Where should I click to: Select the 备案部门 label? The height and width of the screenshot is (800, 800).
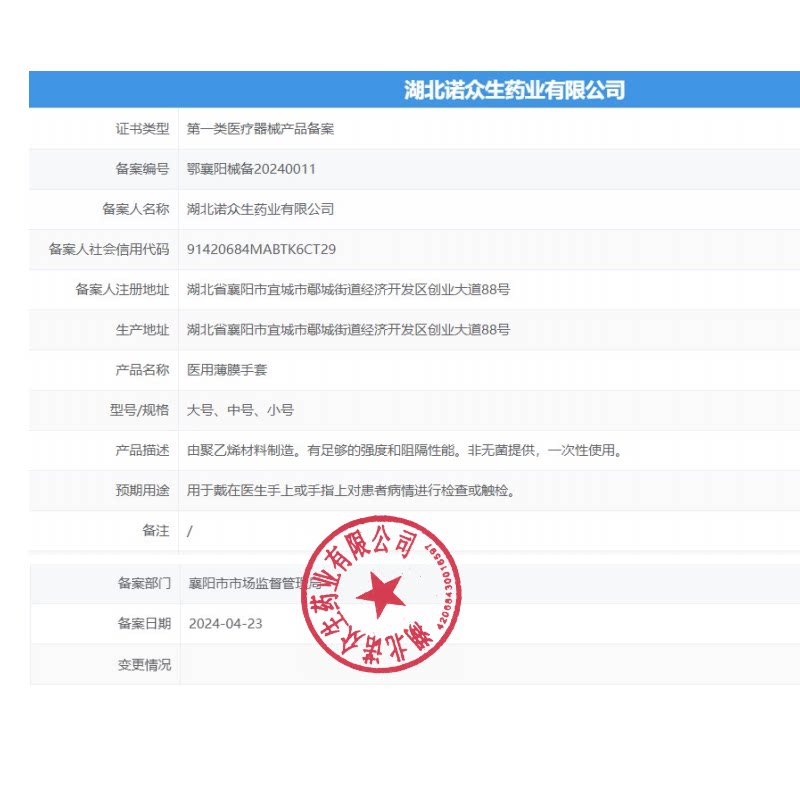144,583
